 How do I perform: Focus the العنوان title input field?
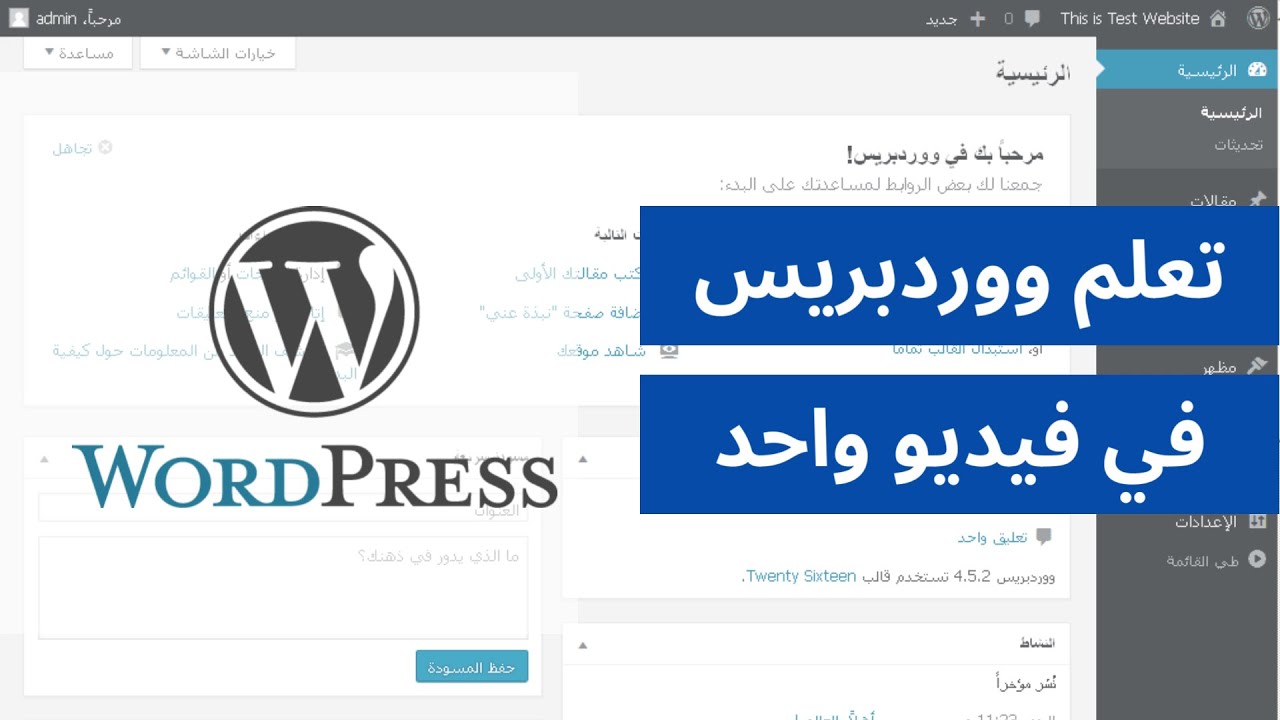(283, 508)
